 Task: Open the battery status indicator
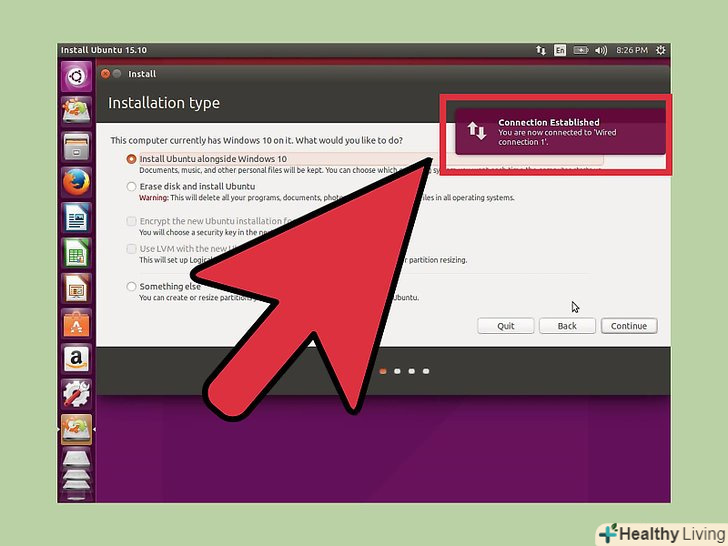[580, 50]
